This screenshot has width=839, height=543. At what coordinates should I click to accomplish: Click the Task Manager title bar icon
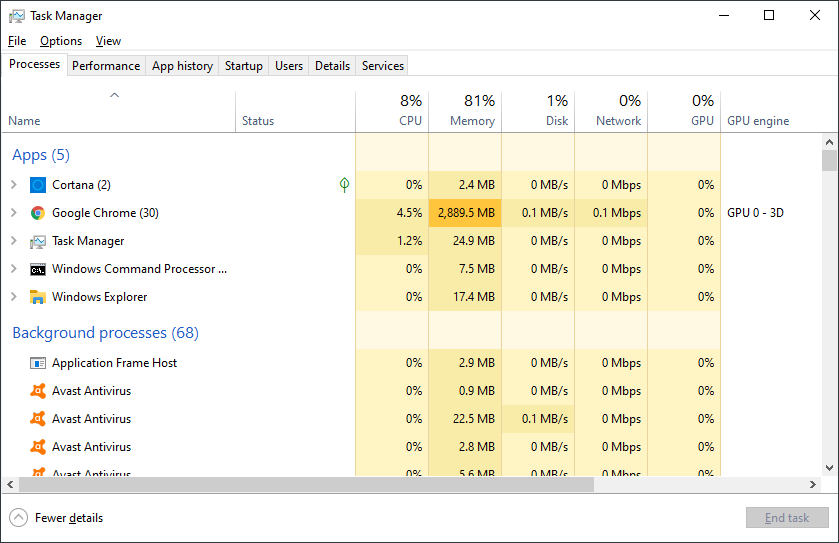point(17,16)
